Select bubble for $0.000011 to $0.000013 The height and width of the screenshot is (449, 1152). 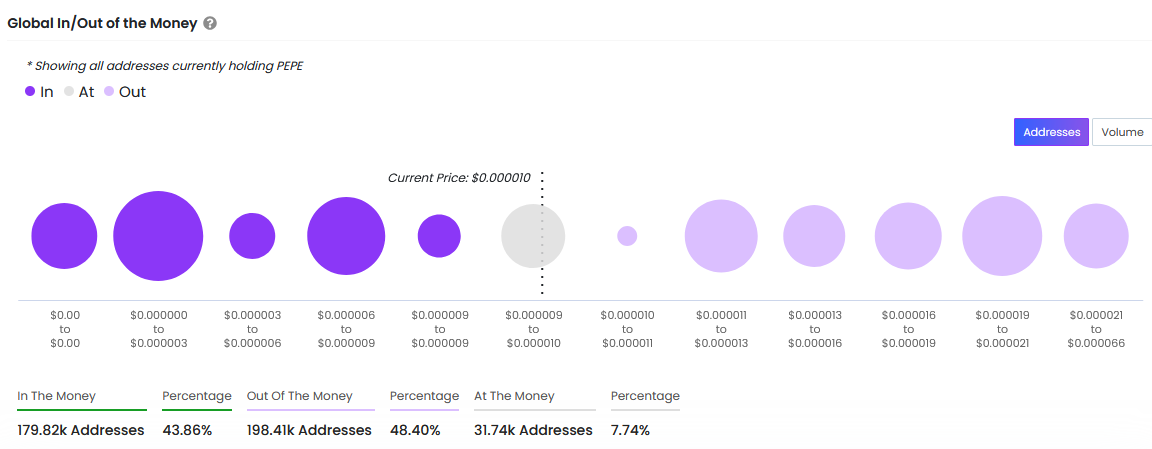click(721, 236)
